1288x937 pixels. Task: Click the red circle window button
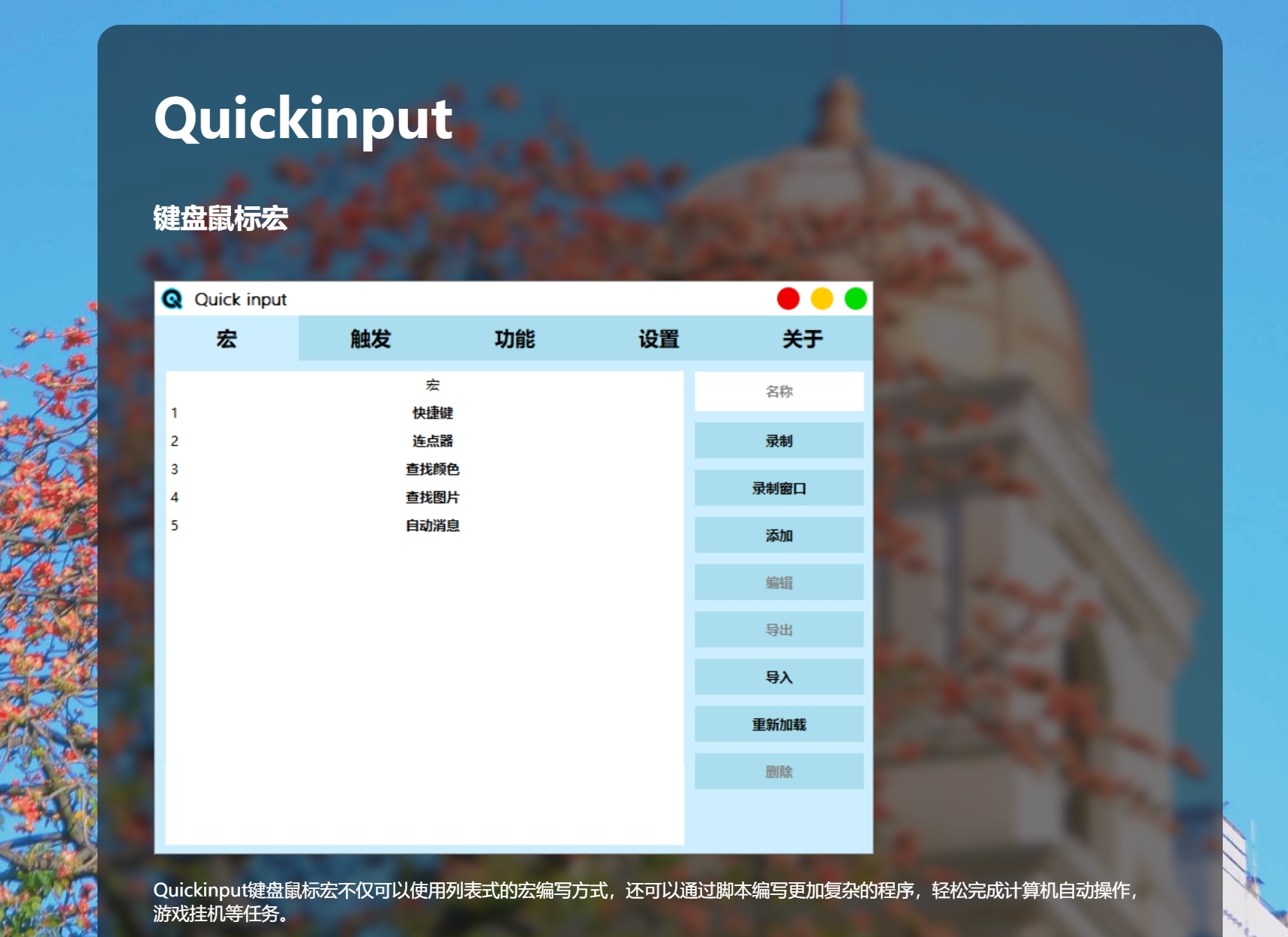[788, 299]
